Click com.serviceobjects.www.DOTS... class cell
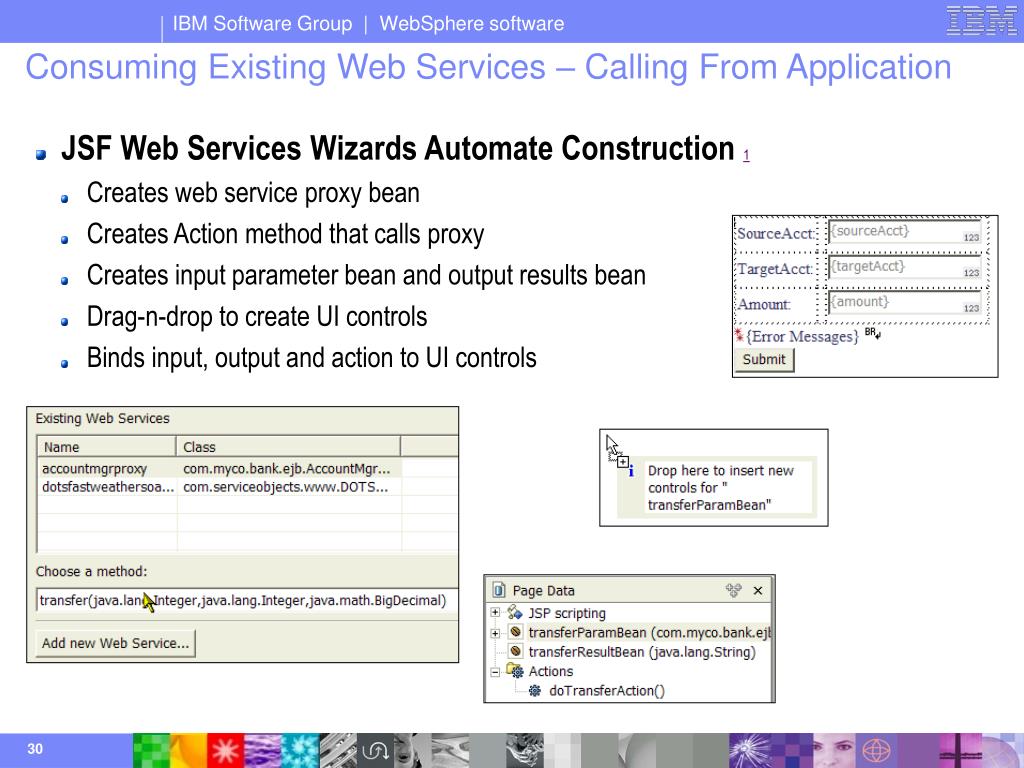 [285, 487]
